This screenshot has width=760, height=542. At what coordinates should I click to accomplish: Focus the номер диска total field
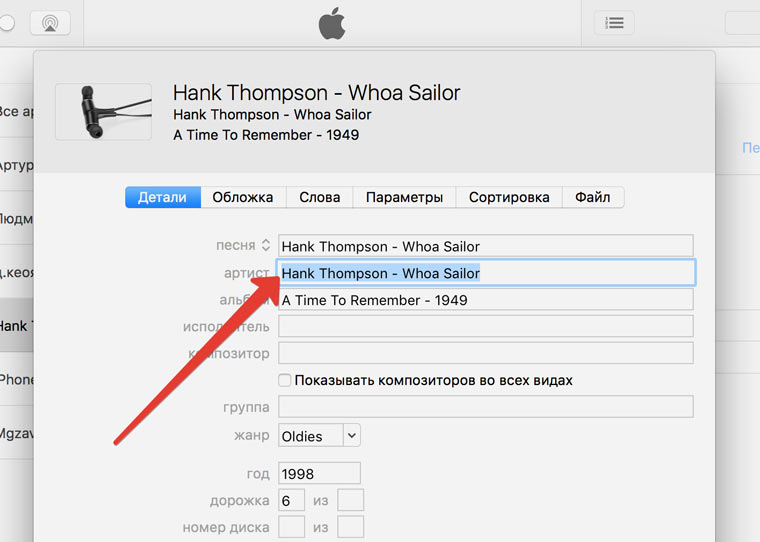(350, 526)
